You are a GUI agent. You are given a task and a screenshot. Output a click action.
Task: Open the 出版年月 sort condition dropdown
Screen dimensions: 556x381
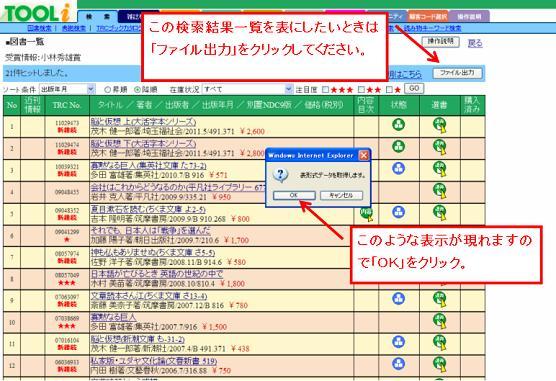tap(67, 89)
